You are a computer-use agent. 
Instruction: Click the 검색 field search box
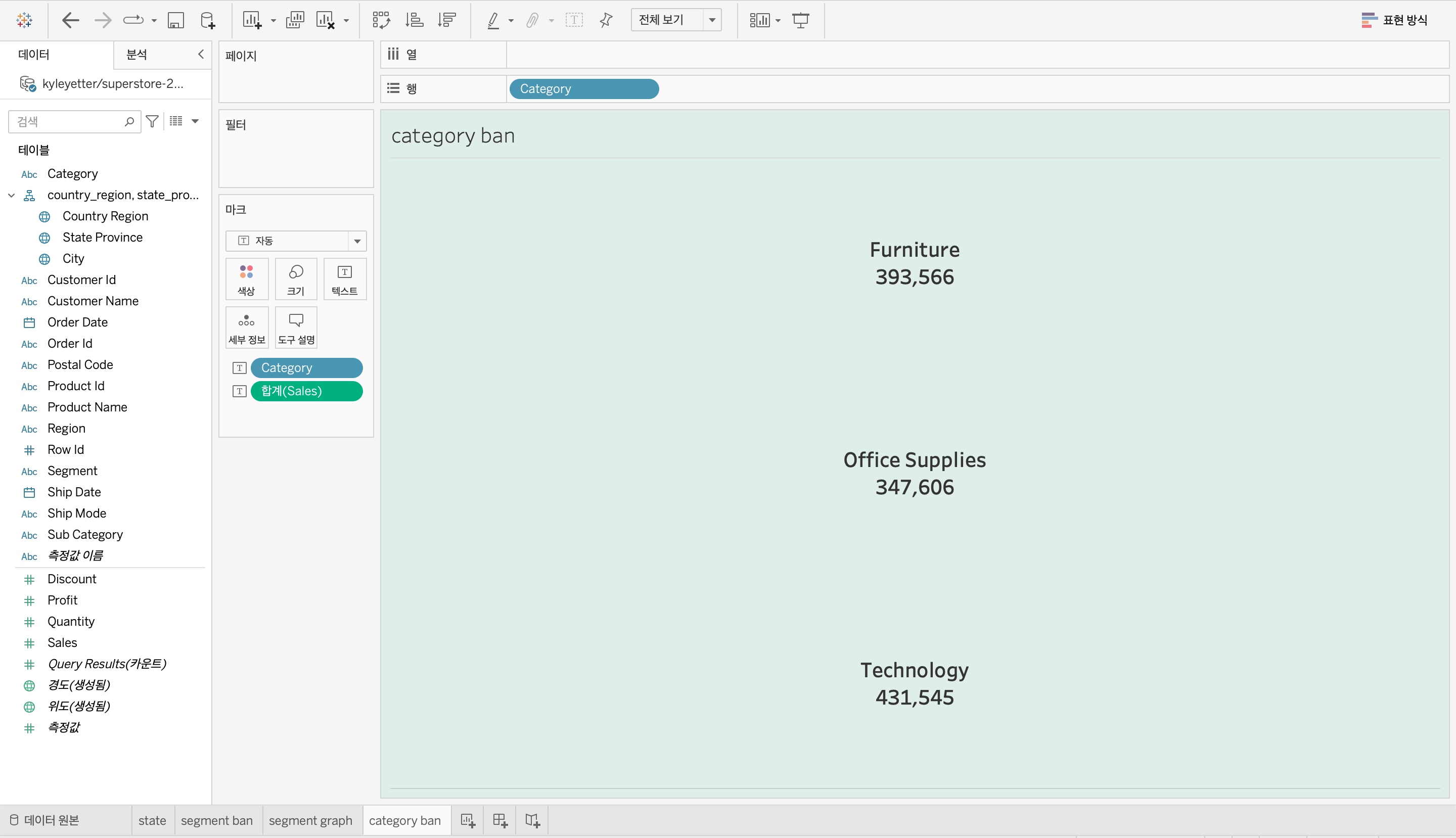coord(74,121)
